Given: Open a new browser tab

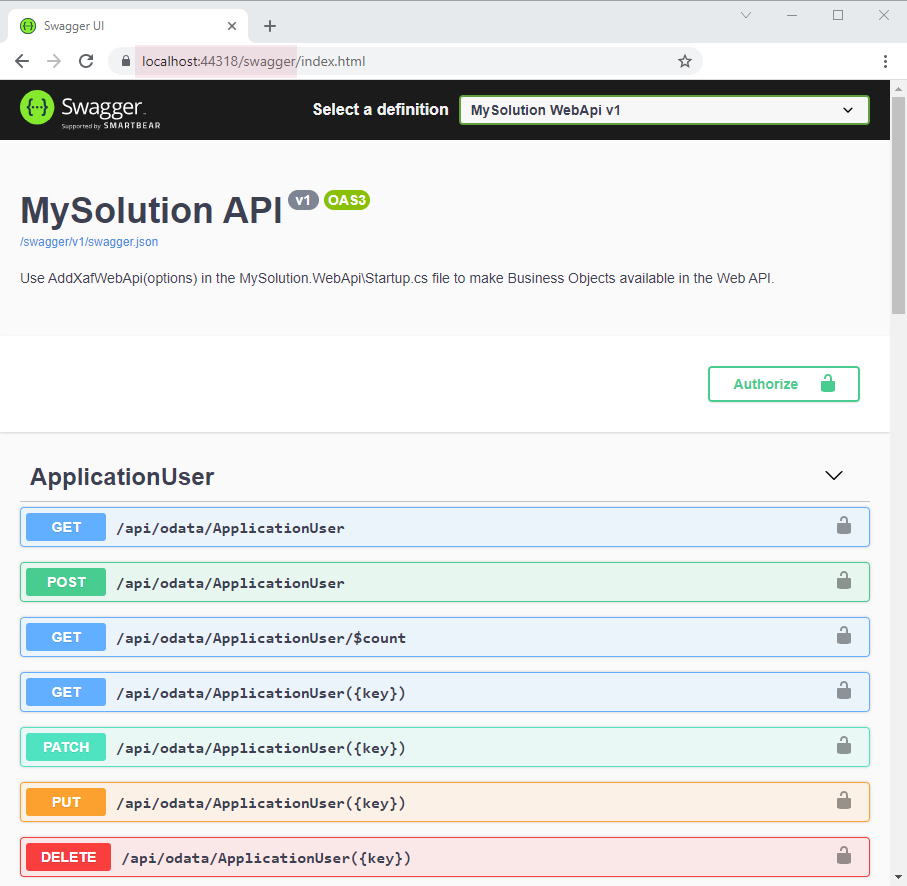Looking at the screenshot, I should pyautogui.click(x=270, y=26).
